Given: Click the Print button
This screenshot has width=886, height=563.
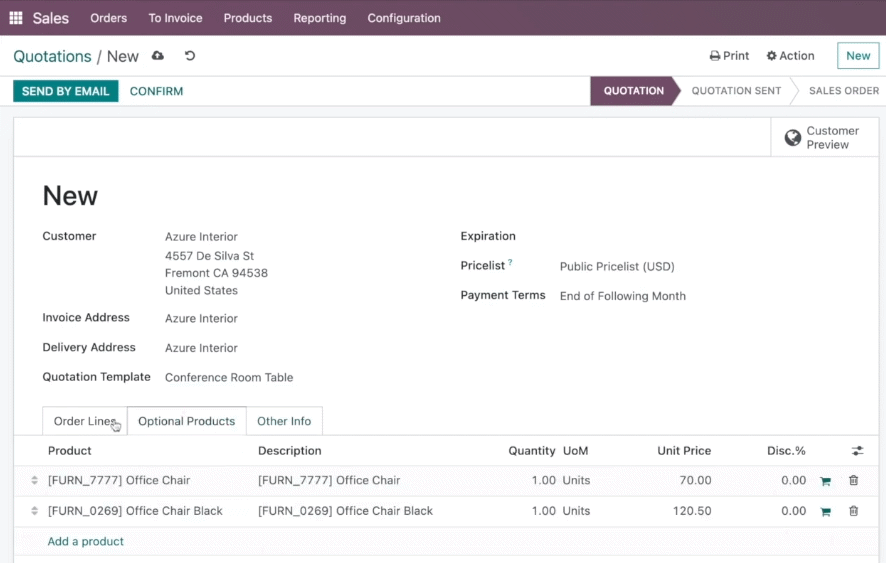Looking at the screenshot, I should [729, 56].
